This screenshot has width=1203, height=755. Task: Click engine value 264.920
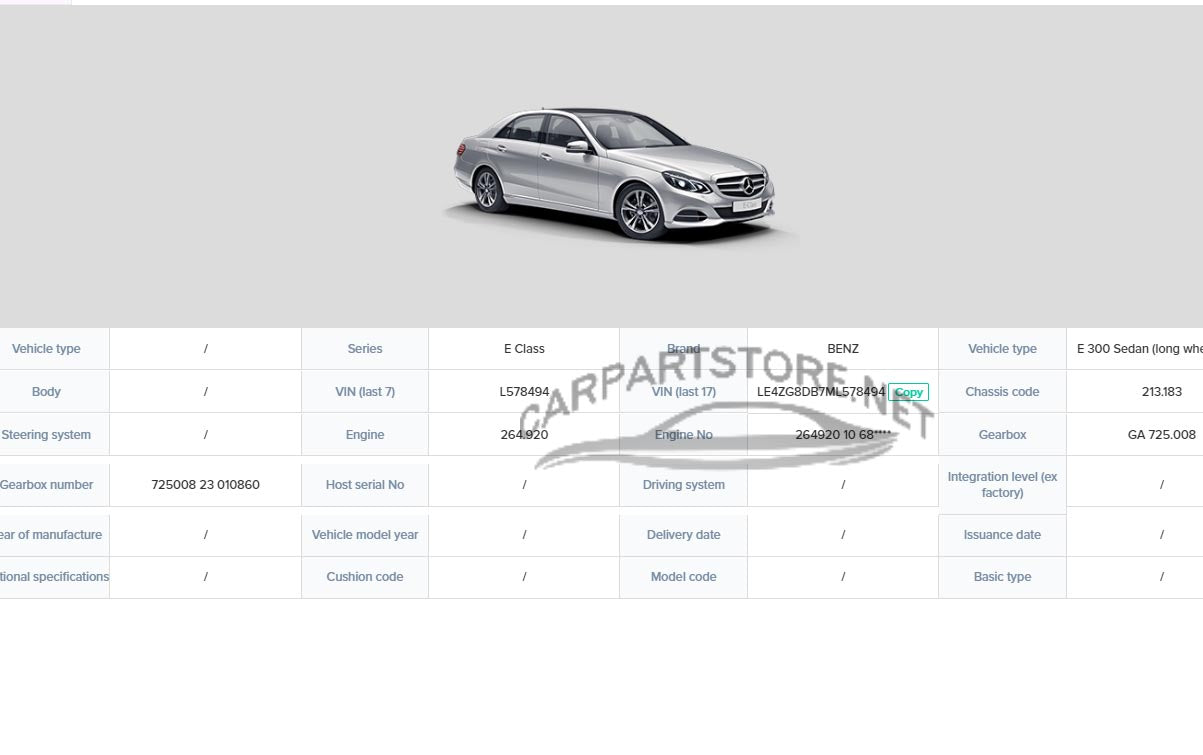pos(524,435)
